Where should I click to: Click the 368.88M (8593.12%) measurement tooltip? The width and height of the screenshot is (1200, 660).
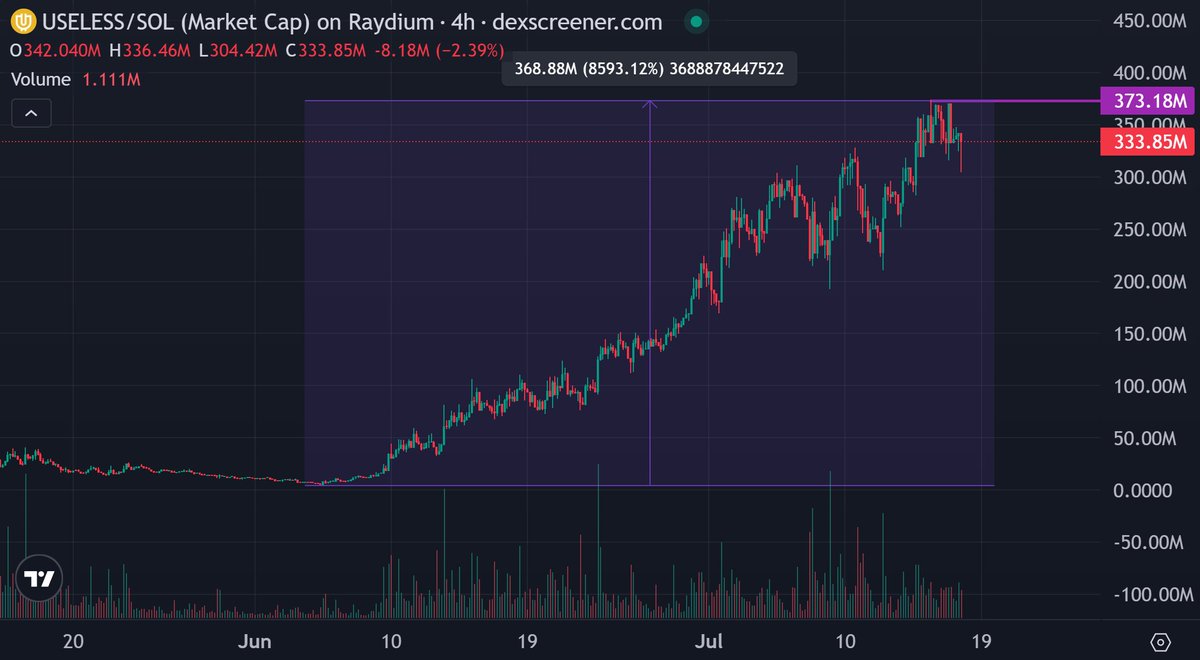point(650,69)
